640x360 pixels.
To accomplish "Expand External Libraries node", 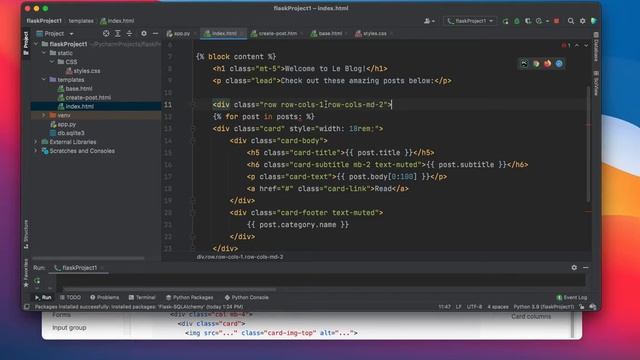I will [x=36, y=142].
